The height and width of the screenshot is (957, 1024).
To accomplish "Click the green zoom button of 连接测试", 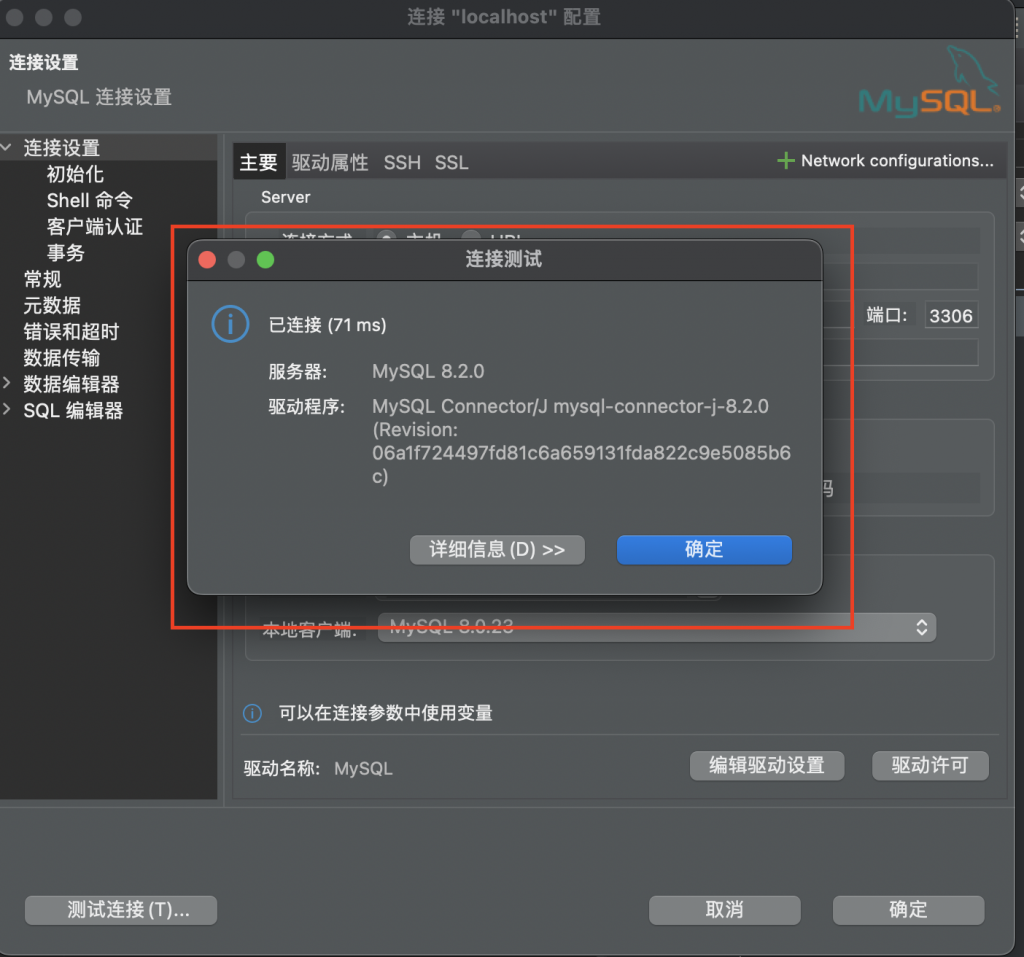I will click(x=265, y=260).
